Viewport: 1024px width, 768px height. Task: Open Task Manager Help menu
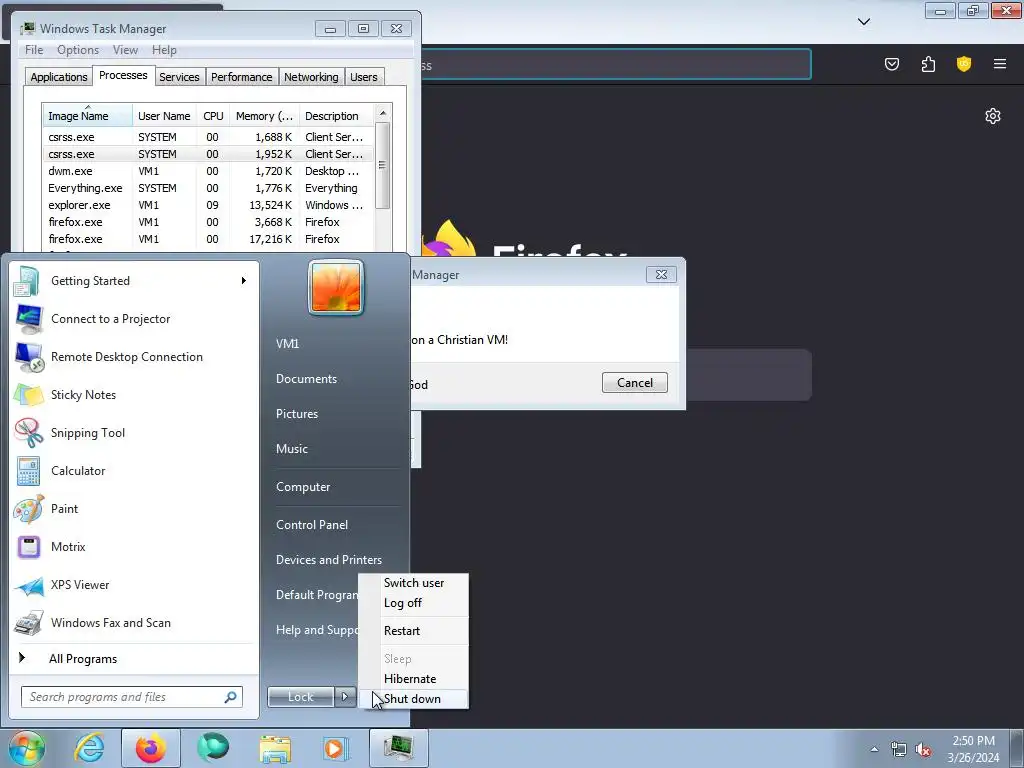[x=164, y=50]
